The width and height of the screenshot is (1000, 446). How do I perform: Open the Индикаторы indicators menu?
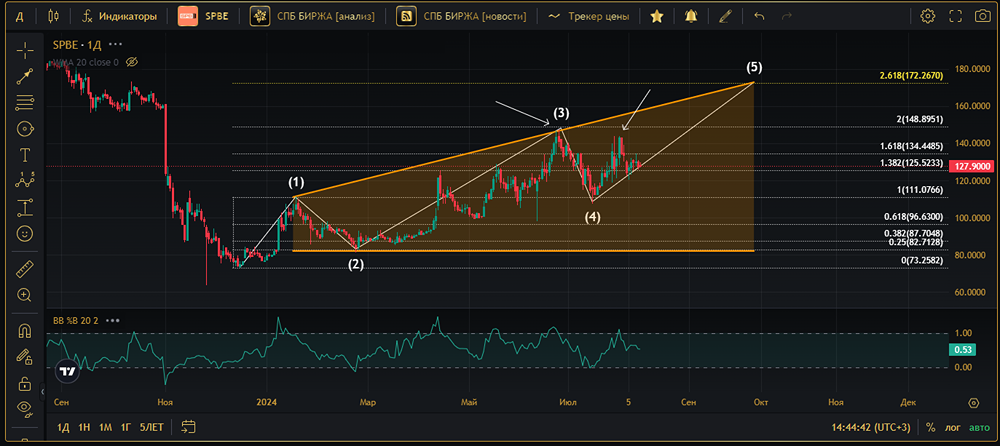click(121, 17)
